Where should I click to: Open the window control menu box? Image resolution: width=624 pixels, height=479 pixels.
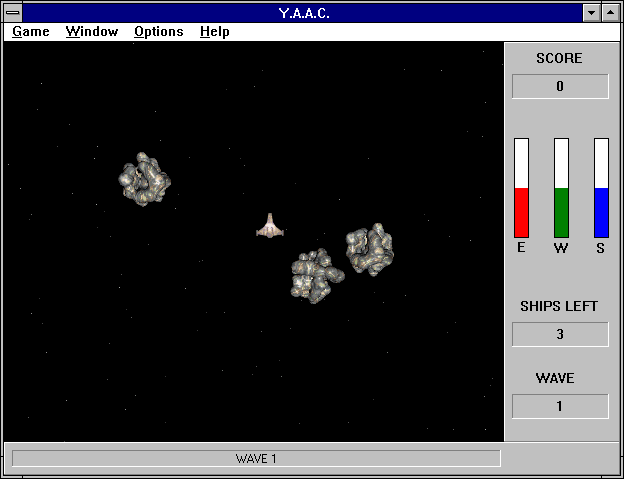(13, 13)
